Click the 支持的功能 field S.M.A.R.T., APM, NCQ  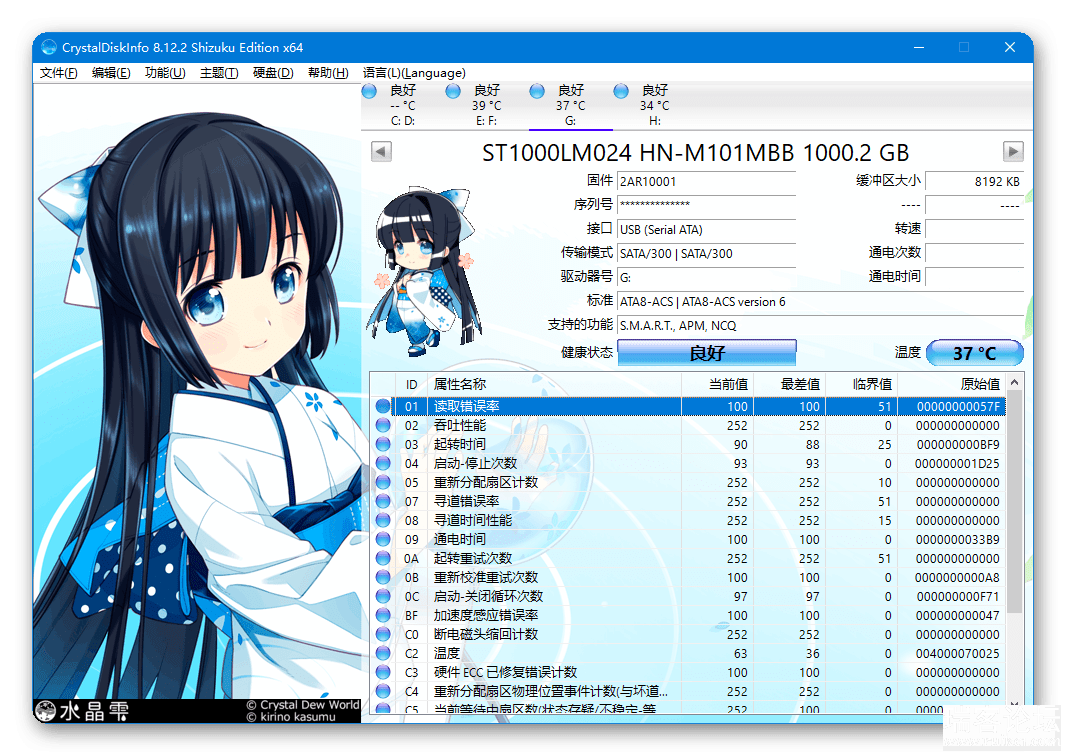point(821,326)
